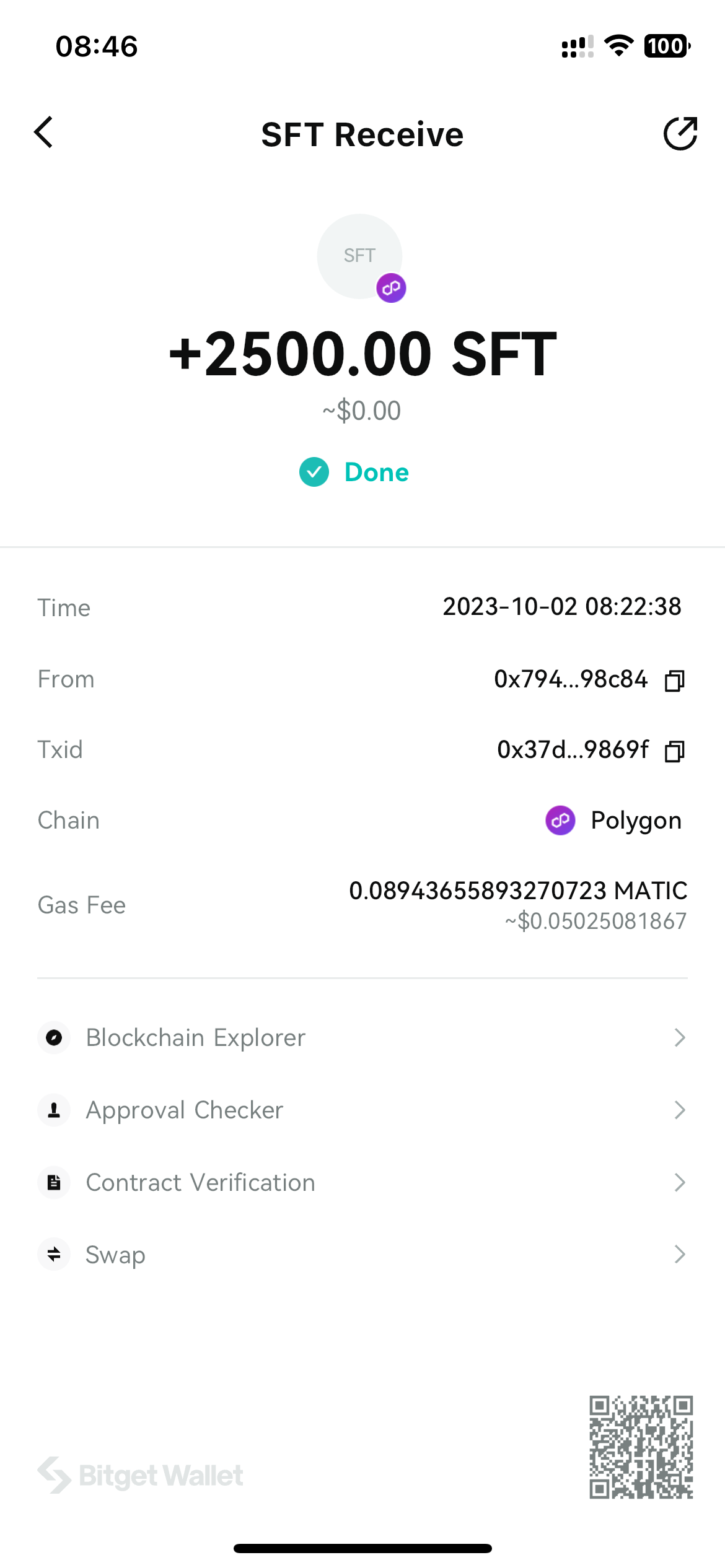Tap the Contract Verification document icon

(54, 1182)
